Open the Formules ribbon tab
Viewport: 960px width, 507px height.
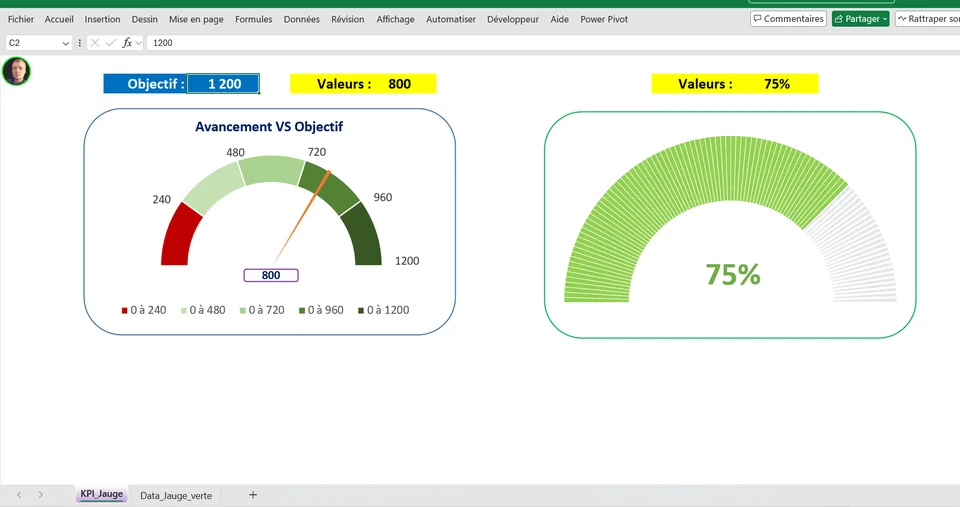[x=253, y=19]
